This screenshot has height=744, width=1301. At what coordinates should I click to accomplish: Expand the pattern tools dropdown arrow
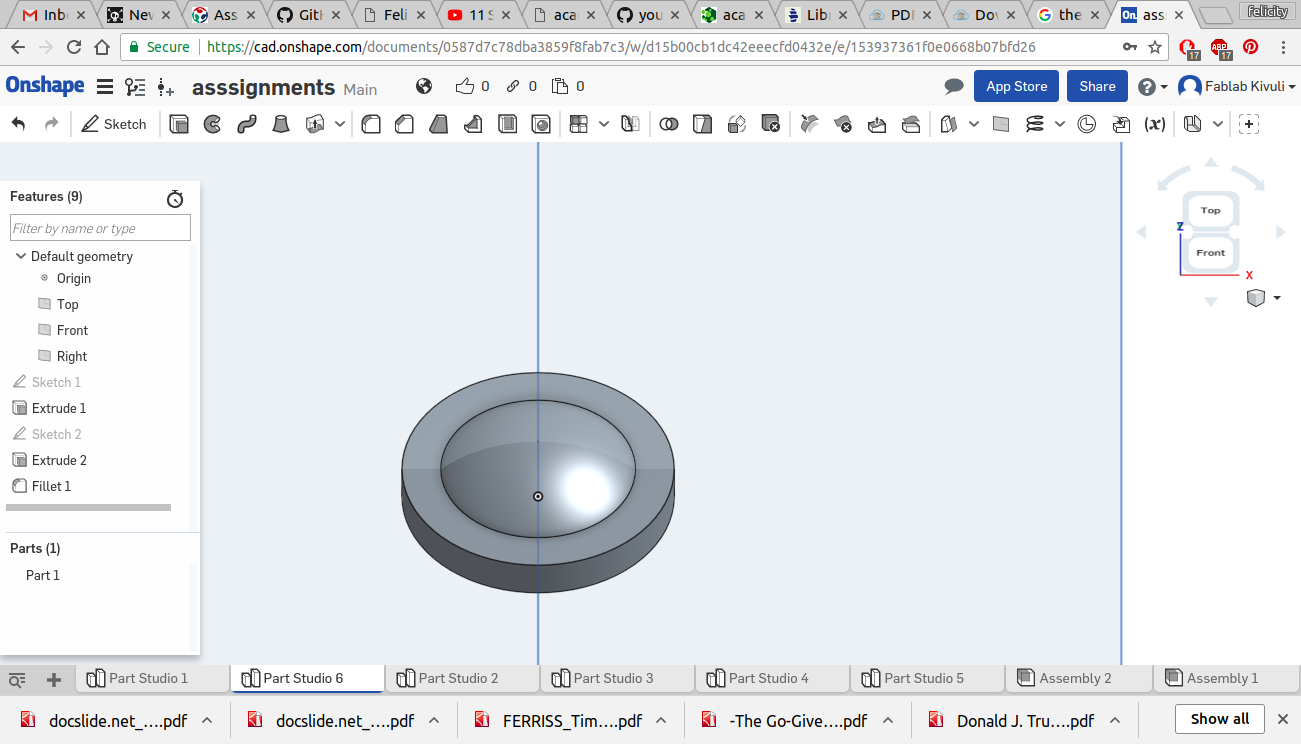(604, 124)
